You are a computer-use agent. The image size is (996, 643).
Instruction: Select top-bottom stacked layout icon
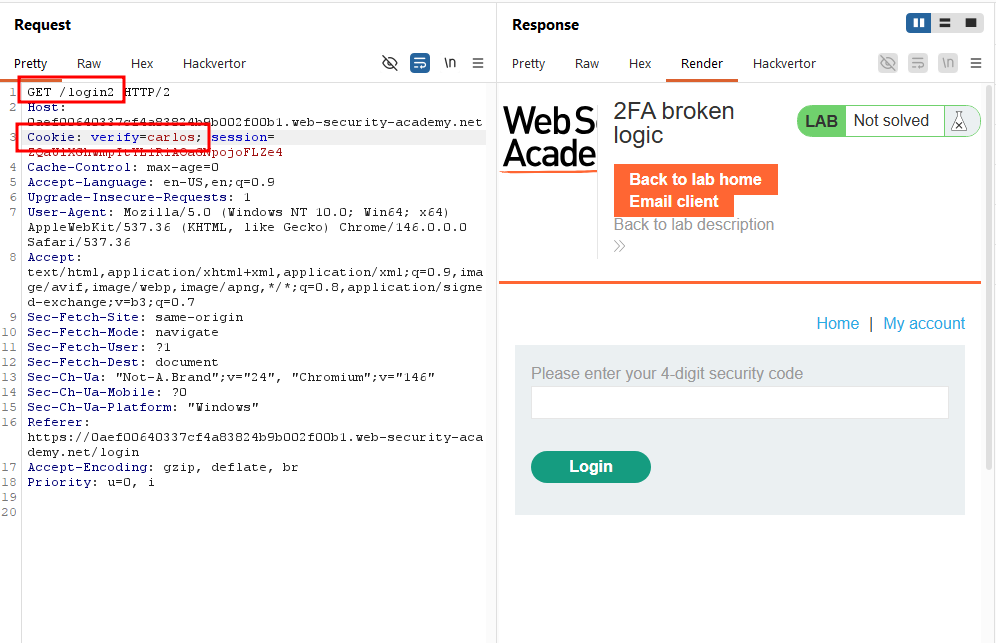pyautogui.click(x=945, y=23)
